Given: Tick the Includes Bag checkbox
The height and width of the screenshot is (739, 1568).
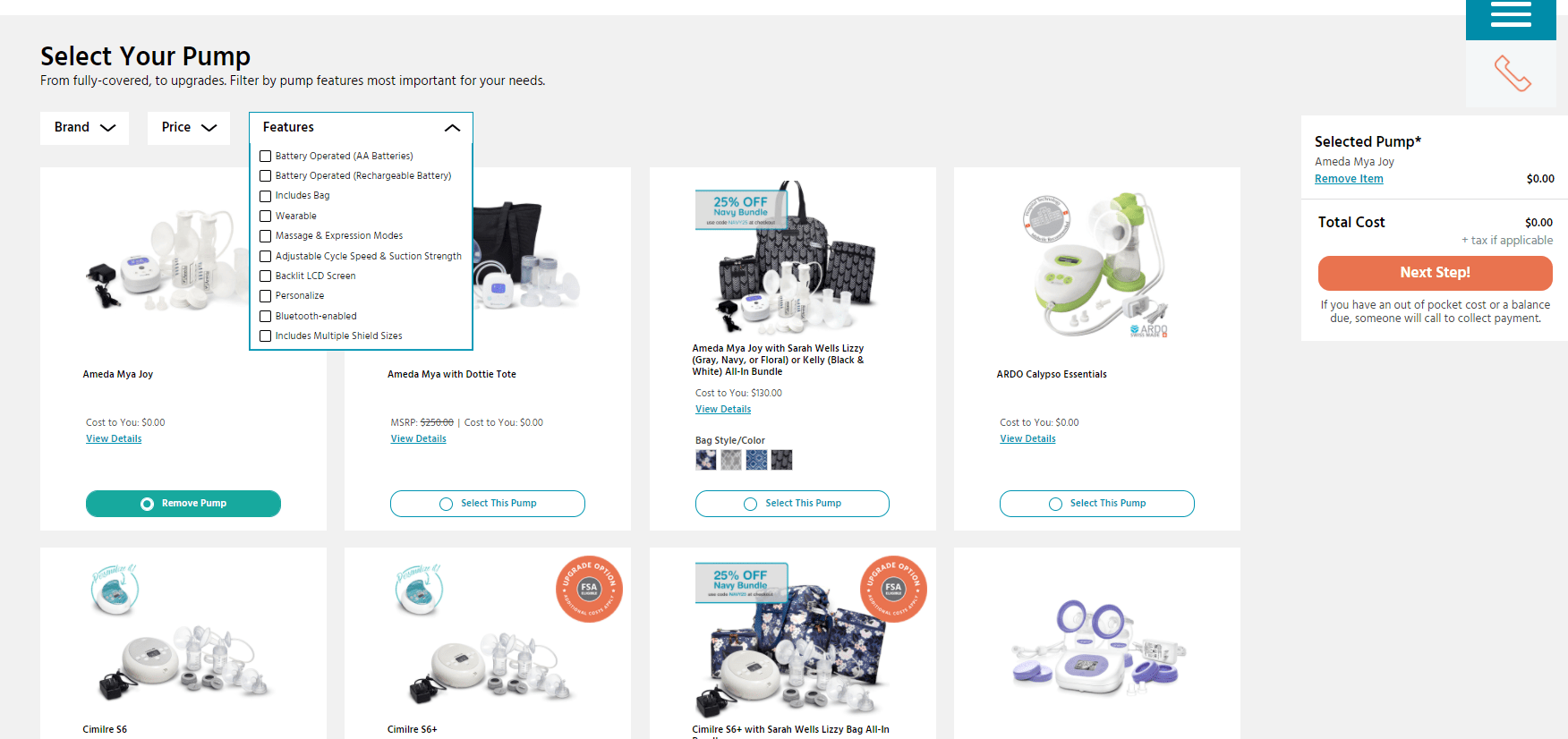Looking at the screenshot, I should point(266,196).
